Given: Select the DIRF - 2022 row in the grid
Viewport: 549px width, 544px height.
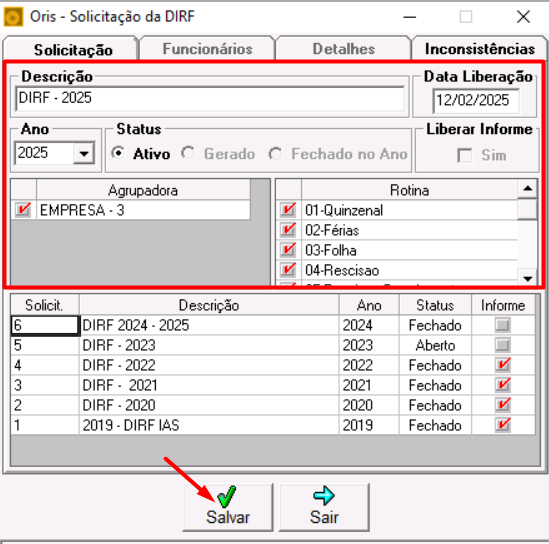Looking at the screenshot, I should coord(273,365).
